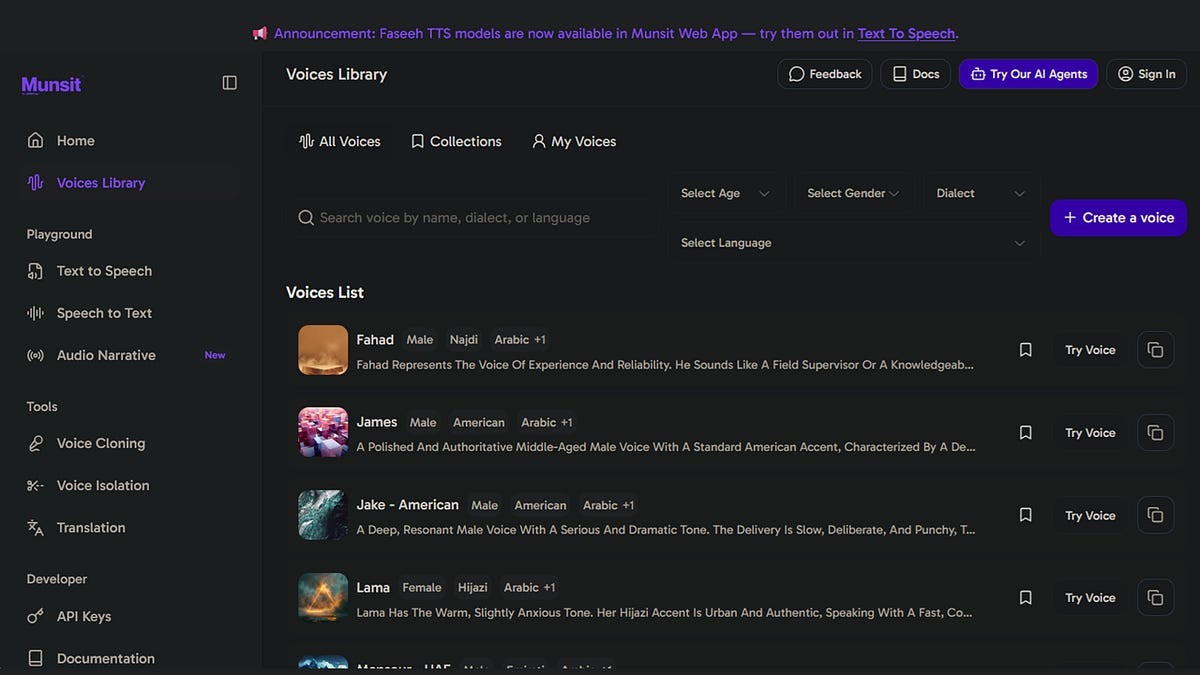Open Voice Isolation from sidebar
1200x675 pixels.
(102, 485)
